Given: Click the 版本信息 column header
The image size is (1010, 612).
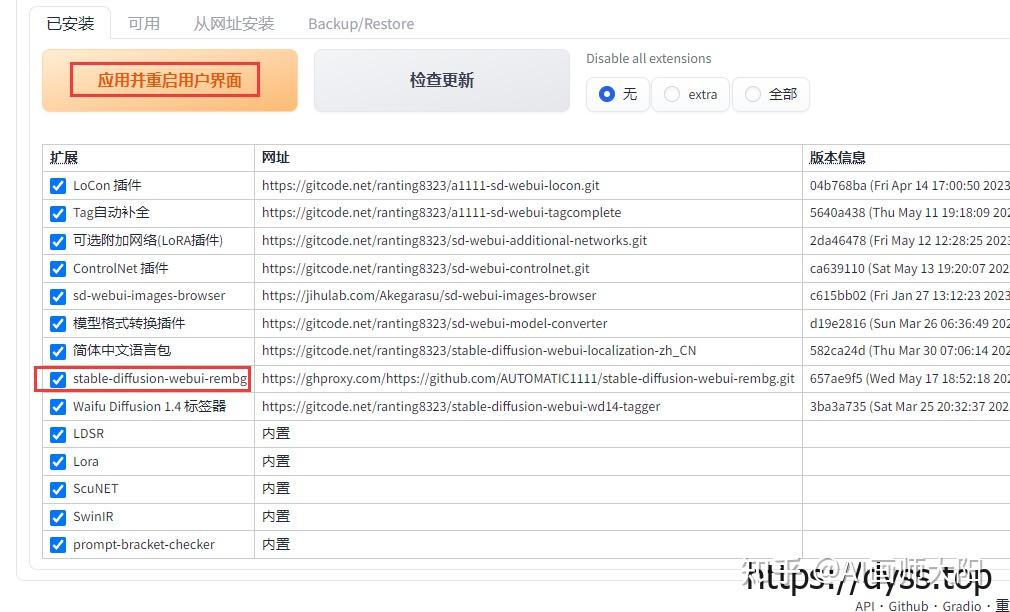Looking at the screenshot, I should (x=837, y=158).
